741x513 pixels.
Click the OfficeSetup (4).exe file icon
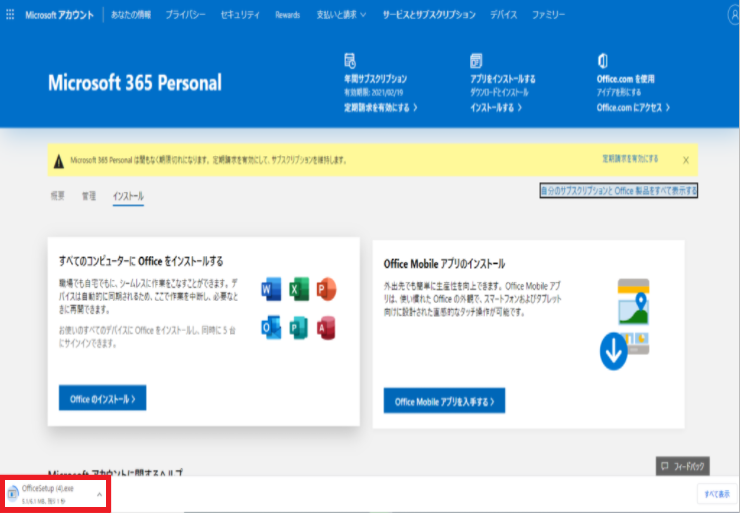click(13, 493)
